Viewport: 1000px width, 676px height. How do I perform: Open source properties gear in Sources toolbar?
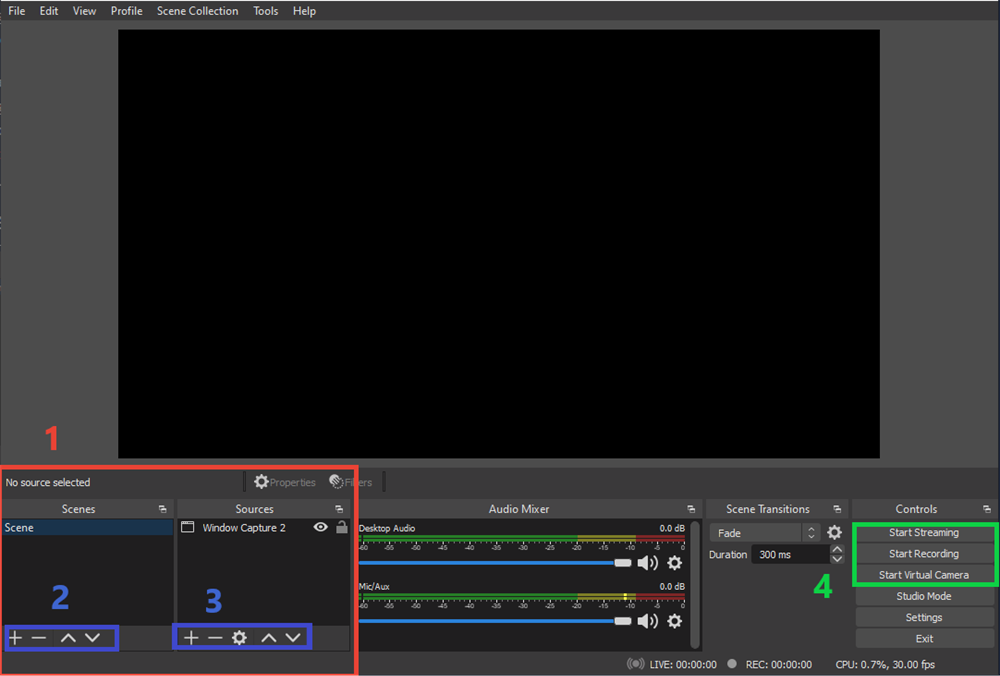(x=239, y=638)
